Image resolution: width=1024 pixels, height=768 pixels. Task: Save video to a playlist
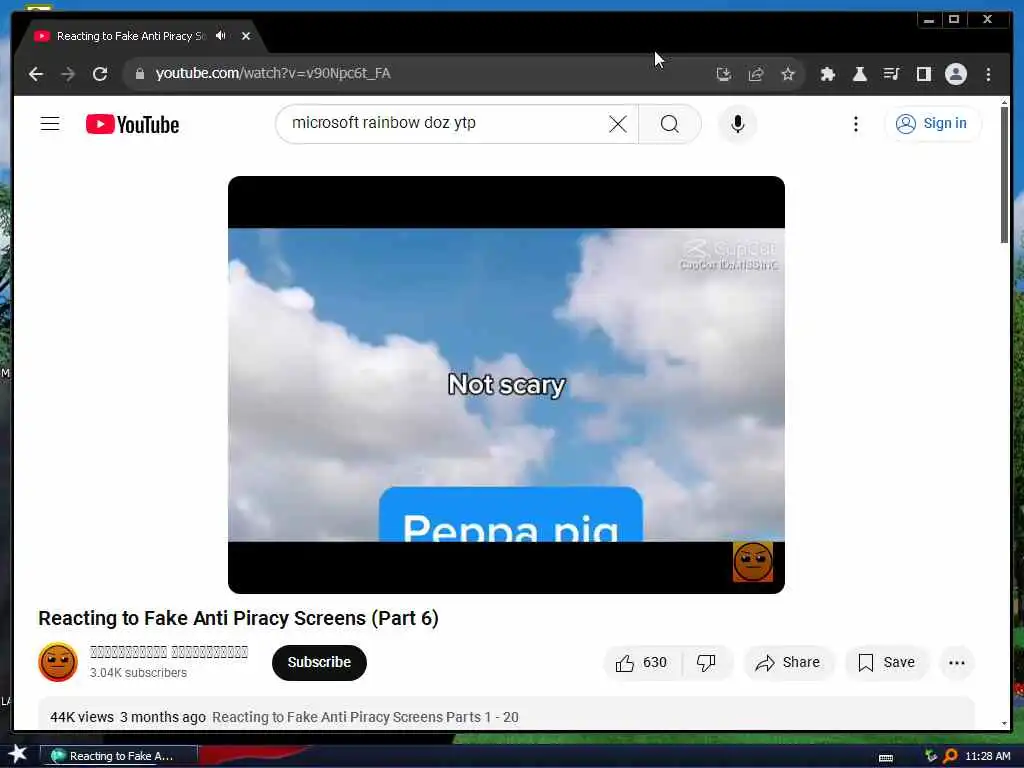click(886, 662)
